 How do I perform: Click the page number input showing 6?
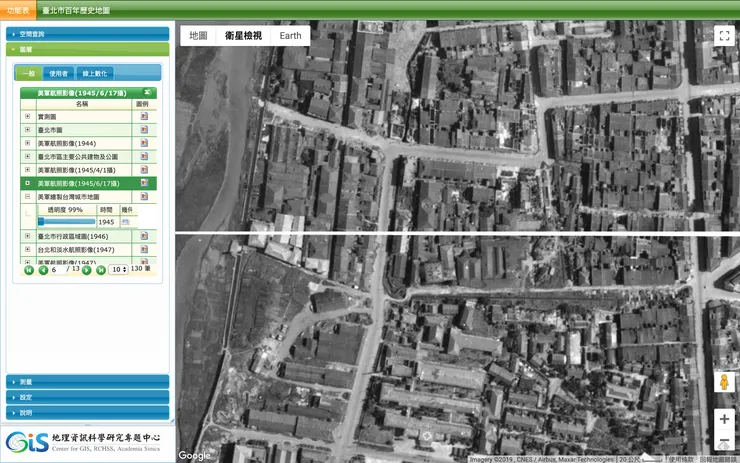pyautogui.click(x=59, y=269)
